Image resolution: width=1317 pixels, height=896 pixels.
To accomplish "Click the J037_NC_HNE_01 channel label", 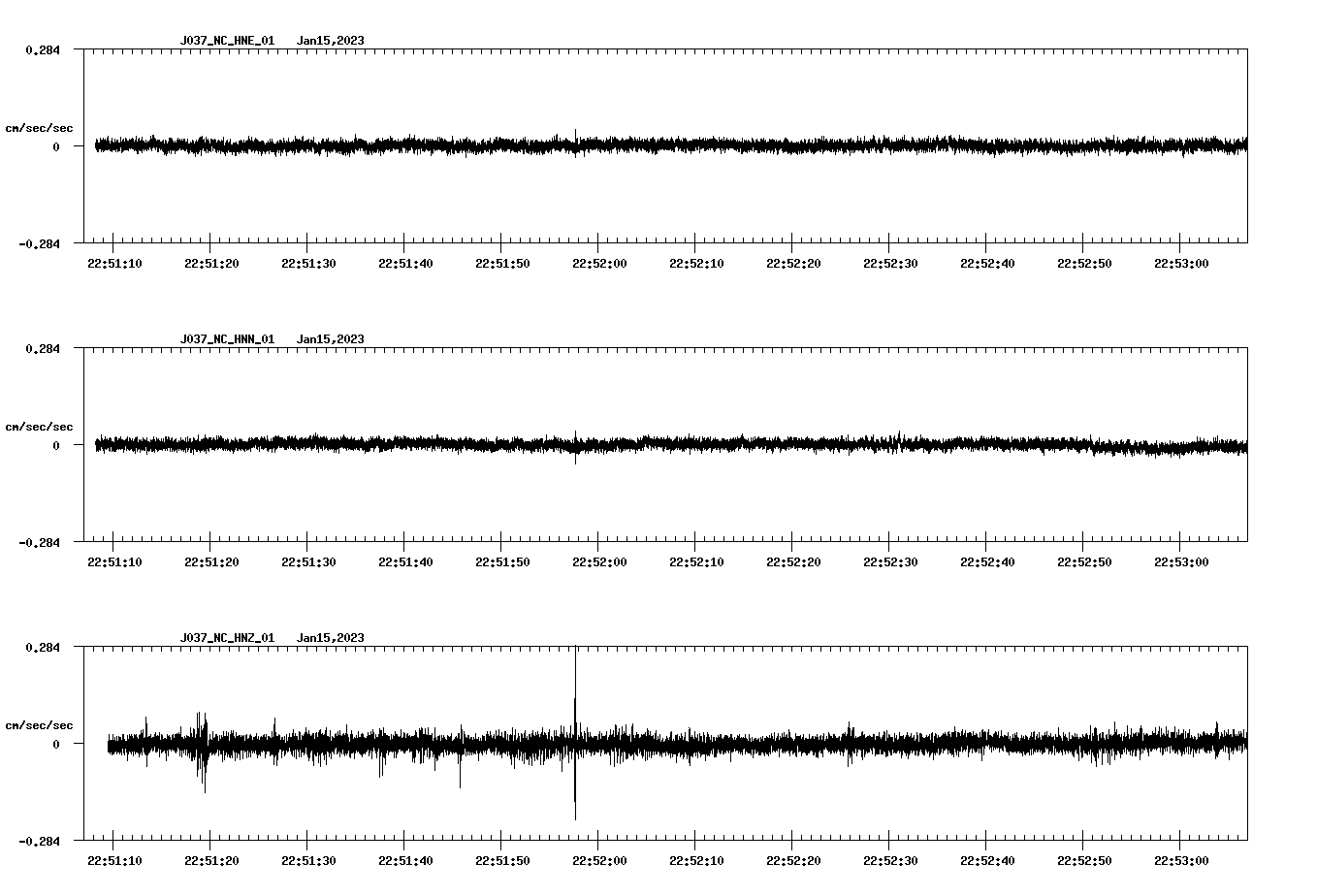I will point(227,40).
